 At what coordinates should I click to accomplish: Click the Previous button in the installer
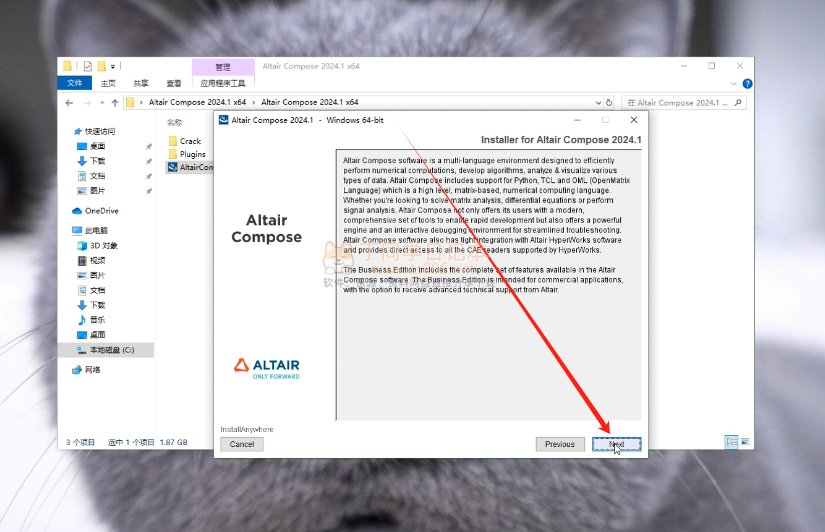560,444
